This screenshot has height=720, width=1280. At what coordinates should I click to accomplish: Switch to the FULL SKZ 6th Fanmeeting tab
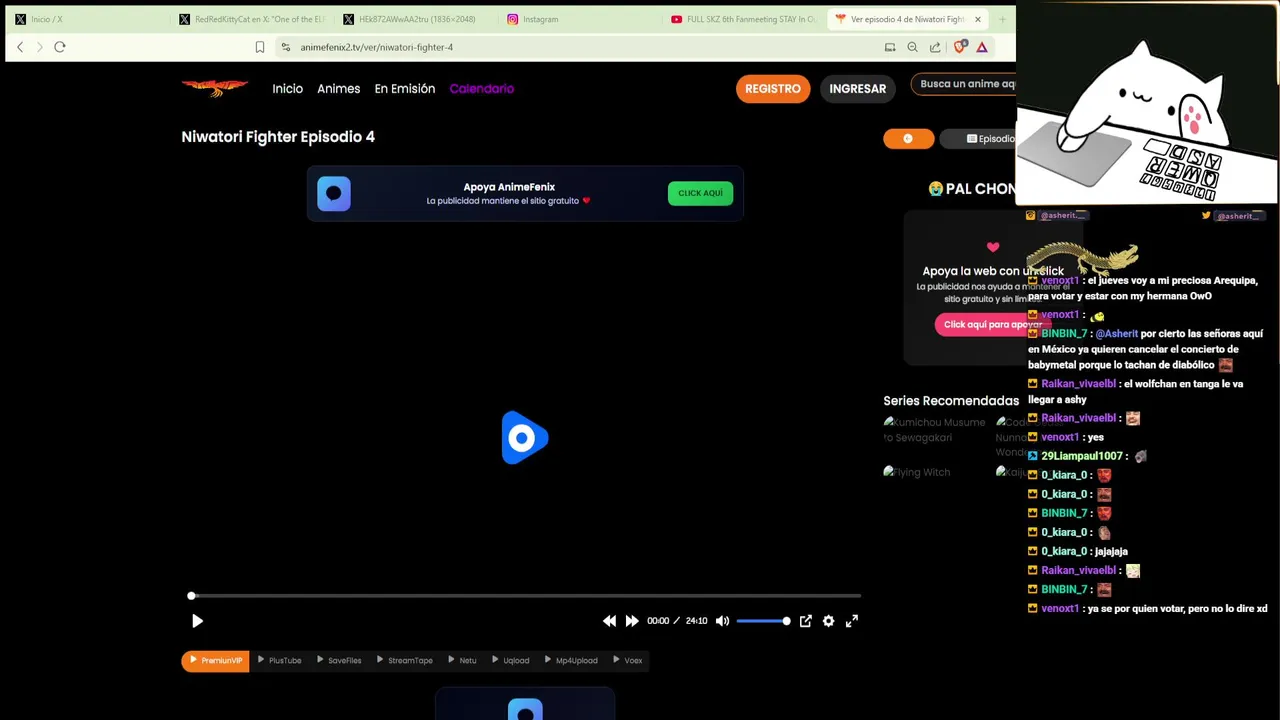[742, 19]
